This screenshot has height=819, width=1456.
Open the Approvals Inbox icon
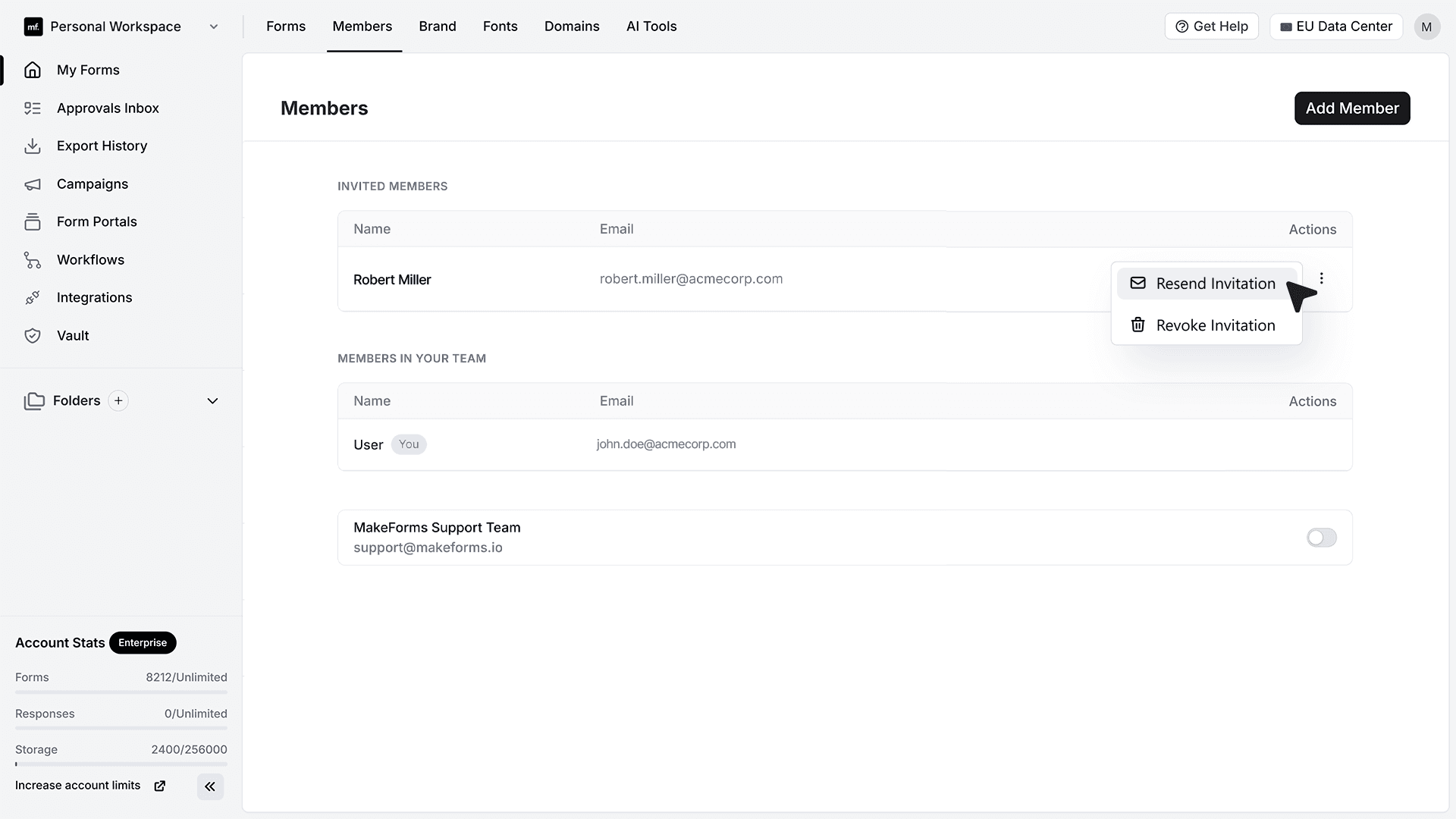click(33, 108)
